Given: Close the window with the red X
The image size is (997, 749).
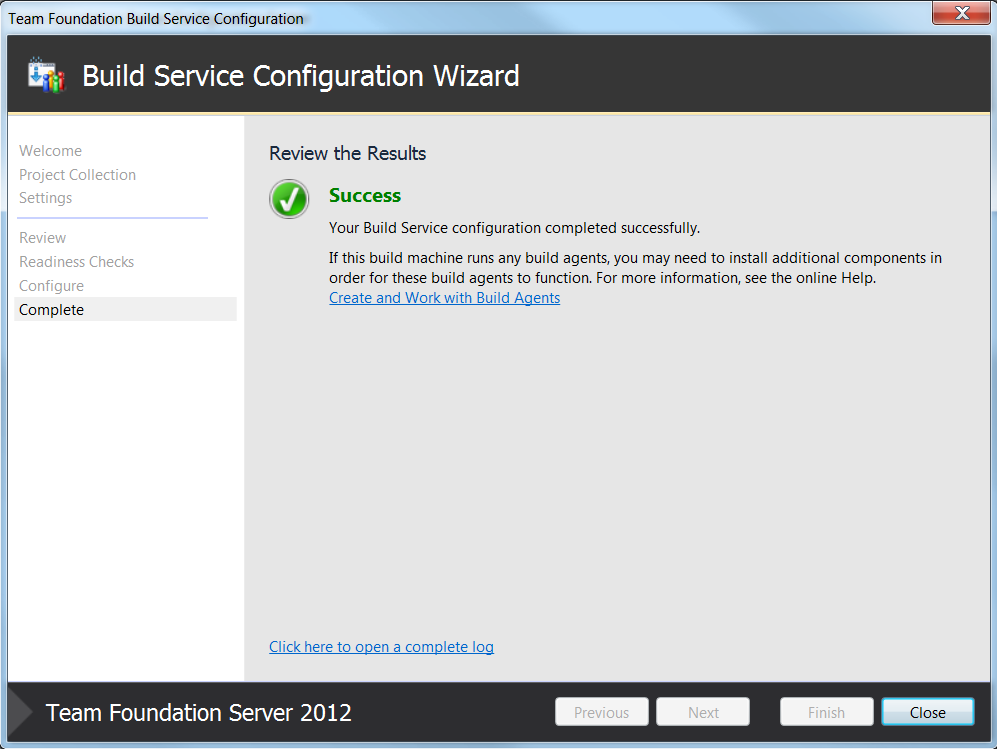Looking at the screenshot, I should (x=961, y=13).
